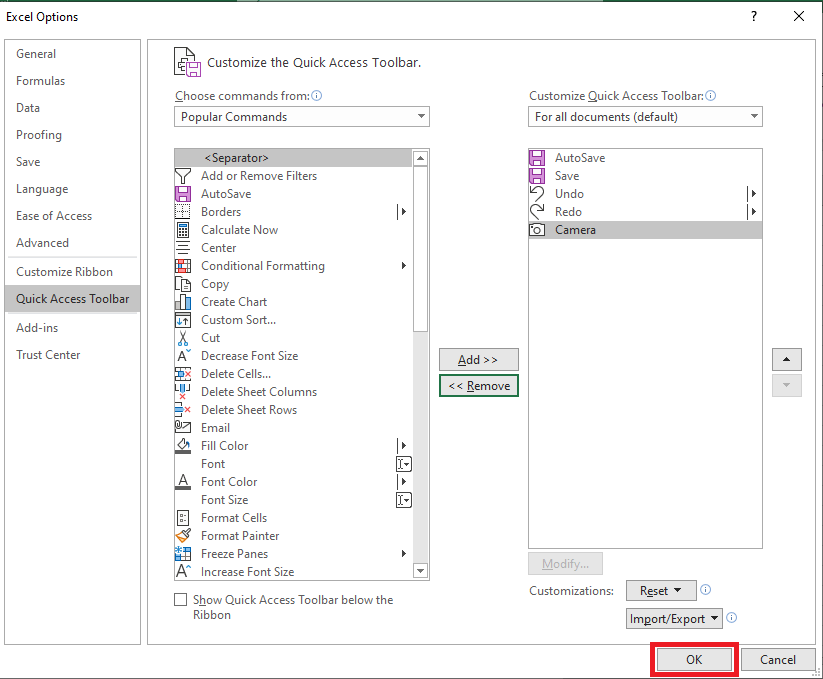Screen dimensions: 823x679
Task: Expand the Fill Color submenu arrow
Action: 403,446
